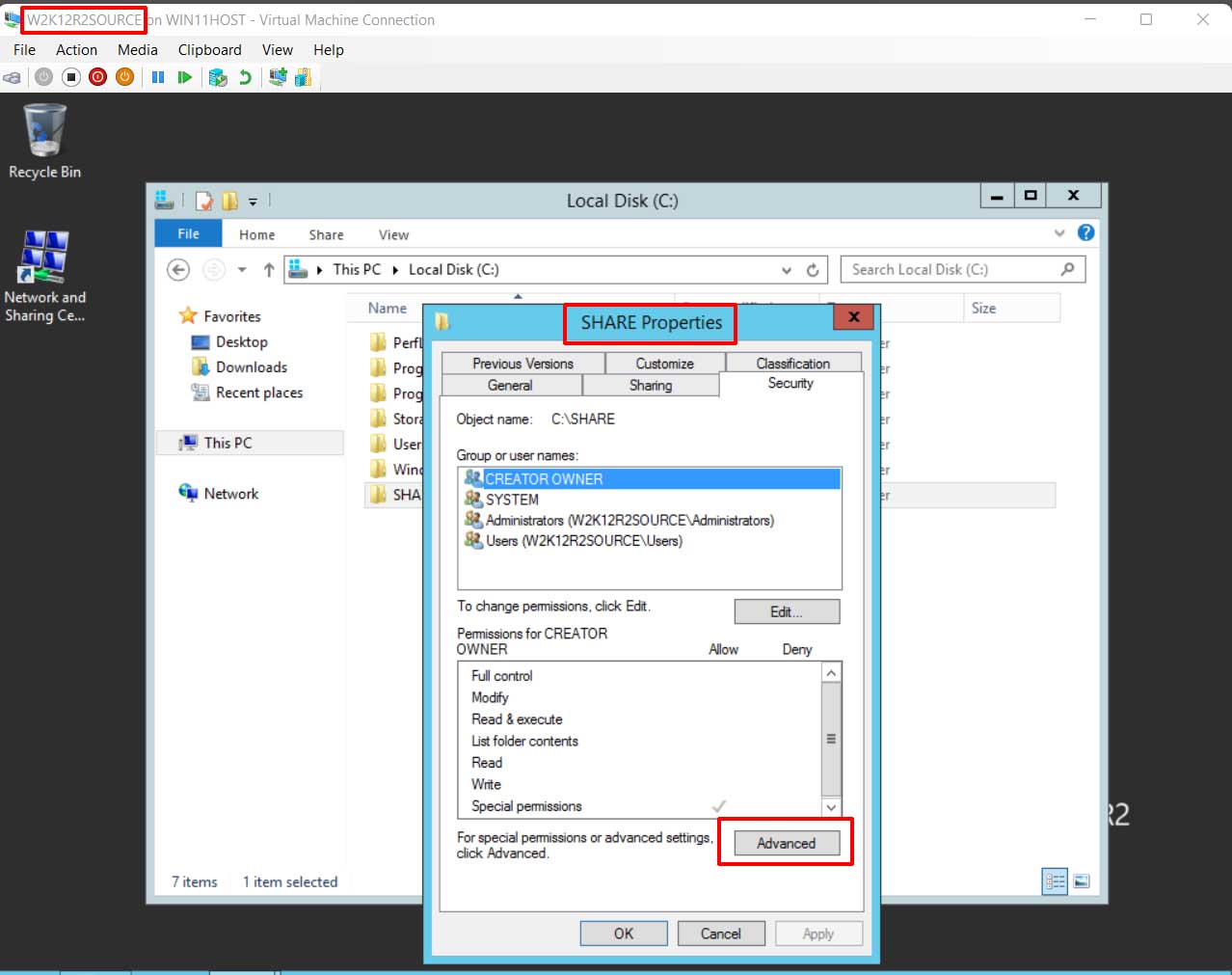Select CREATOR OWNER in the list
This screenshot has width=1232, height=975.
651,479
